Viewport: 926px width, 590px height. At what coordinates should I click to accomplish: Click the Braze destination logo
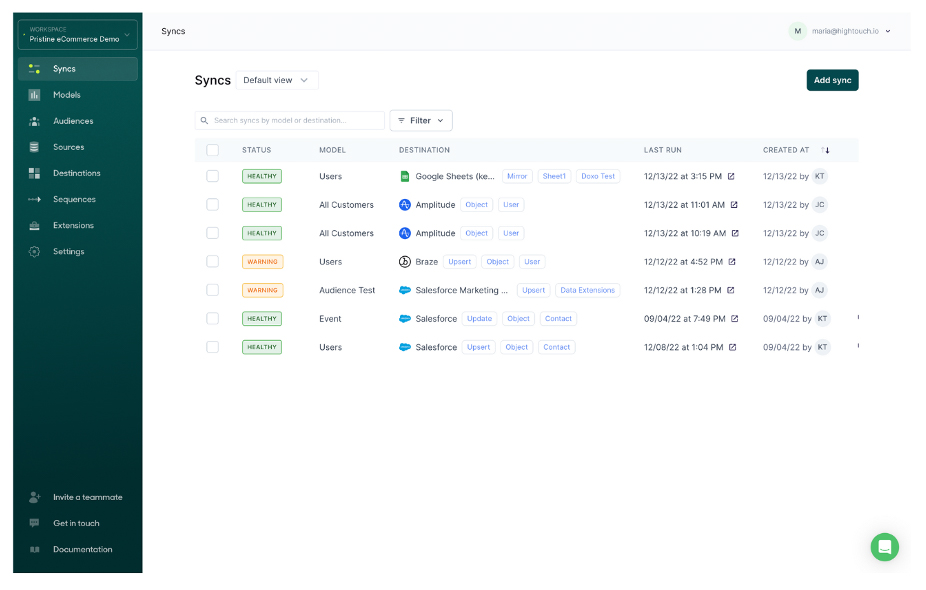pyautogui.click(x=405, y=261)
